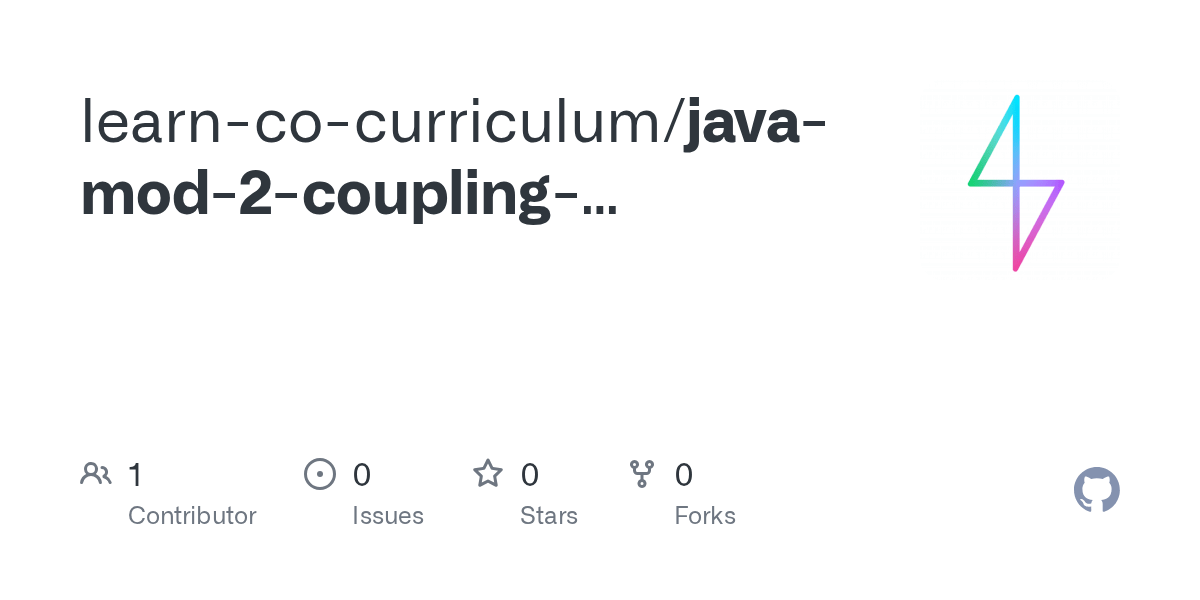
Task: Click the green left corner of lightning bolt
Action: point(973,181)
